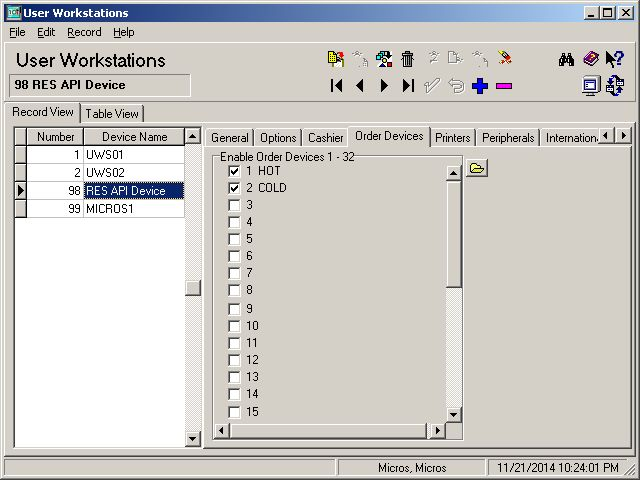This screenshot has height=480, width=640.
Task: Click the grayed save checkmark icon
Action: point(432,86)
